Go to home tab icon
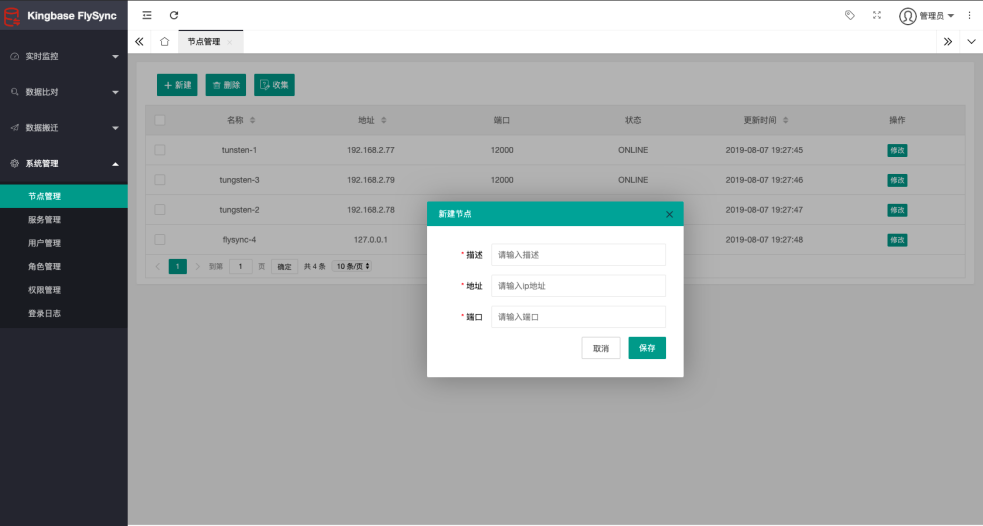Image resolution: width=983 pixels, height=526 pixels. (x=164, y=42)
